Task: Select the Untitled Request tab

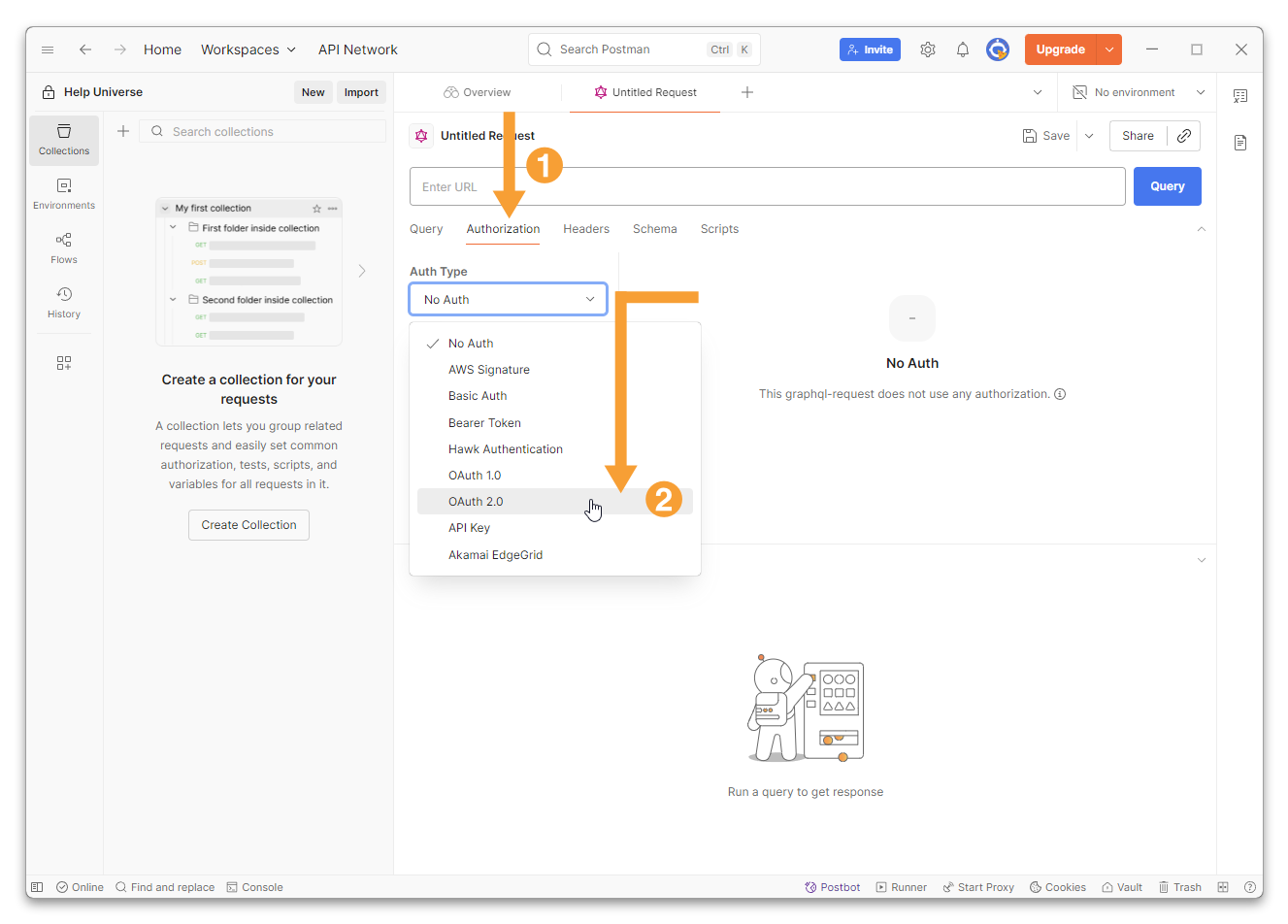Action: click(x=645, y=92)
